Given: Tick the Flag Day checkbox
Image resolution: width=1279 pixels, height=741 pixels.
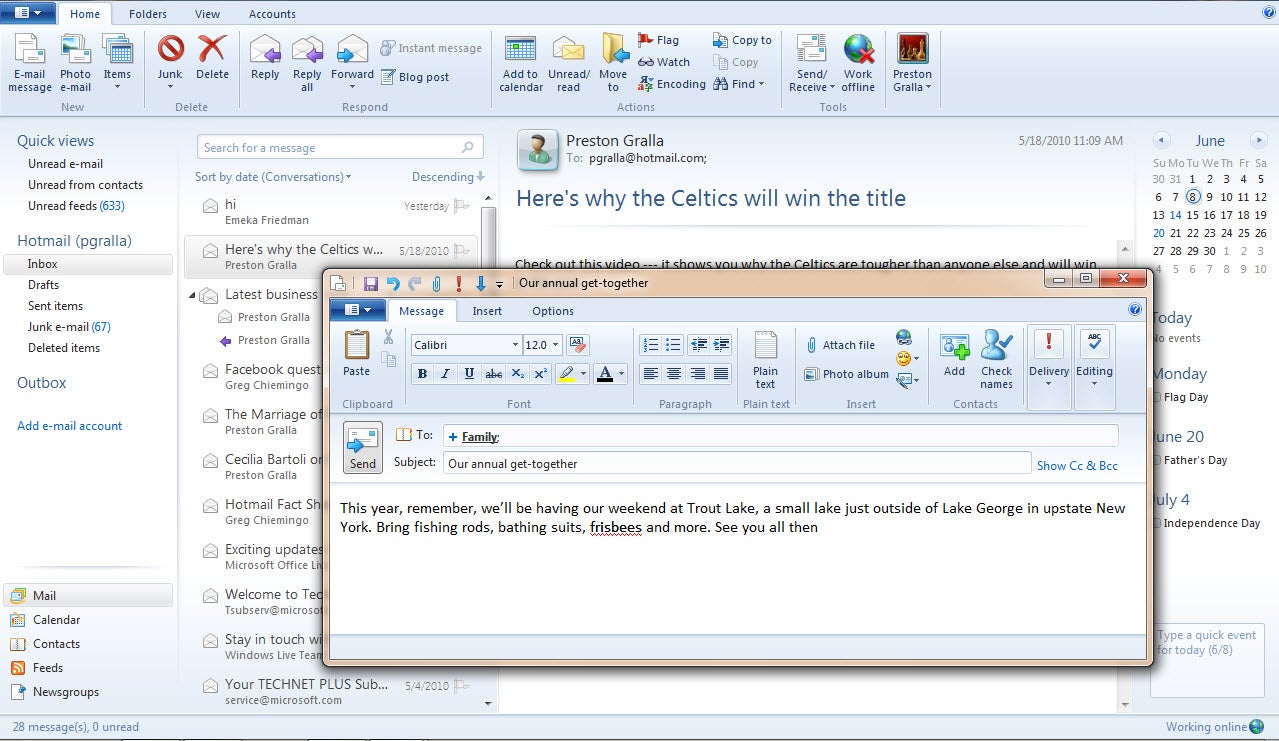Looking at the screenshot, I should pyautogui.click(x=1158, y=397).
